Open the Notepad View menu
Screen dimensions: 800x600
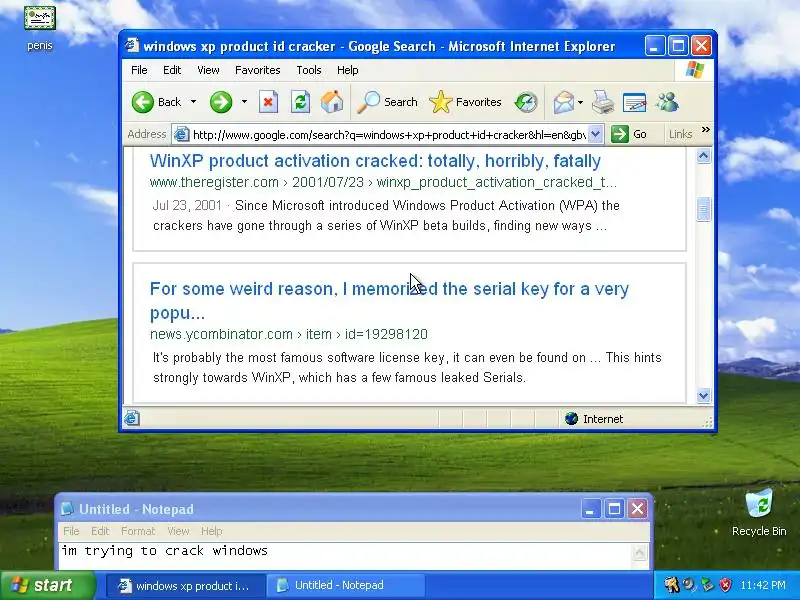click(178, 531)
